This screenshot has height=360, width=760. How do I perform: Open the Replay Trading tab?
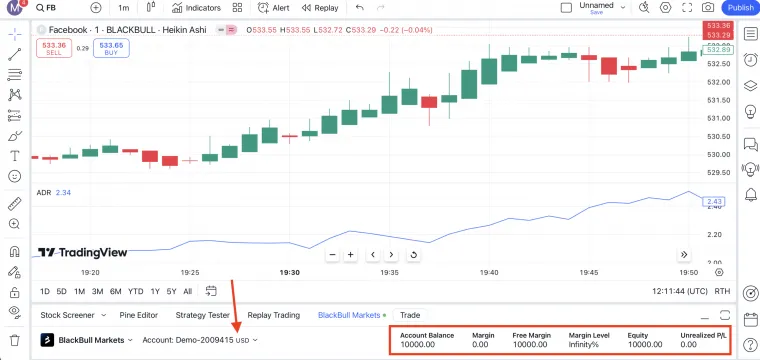274,315
